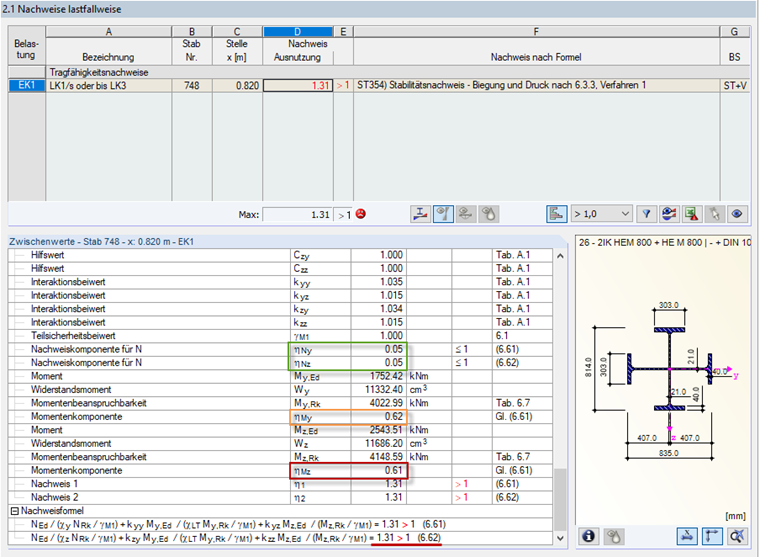Select the EK1 row header cell

coord(27,85)
